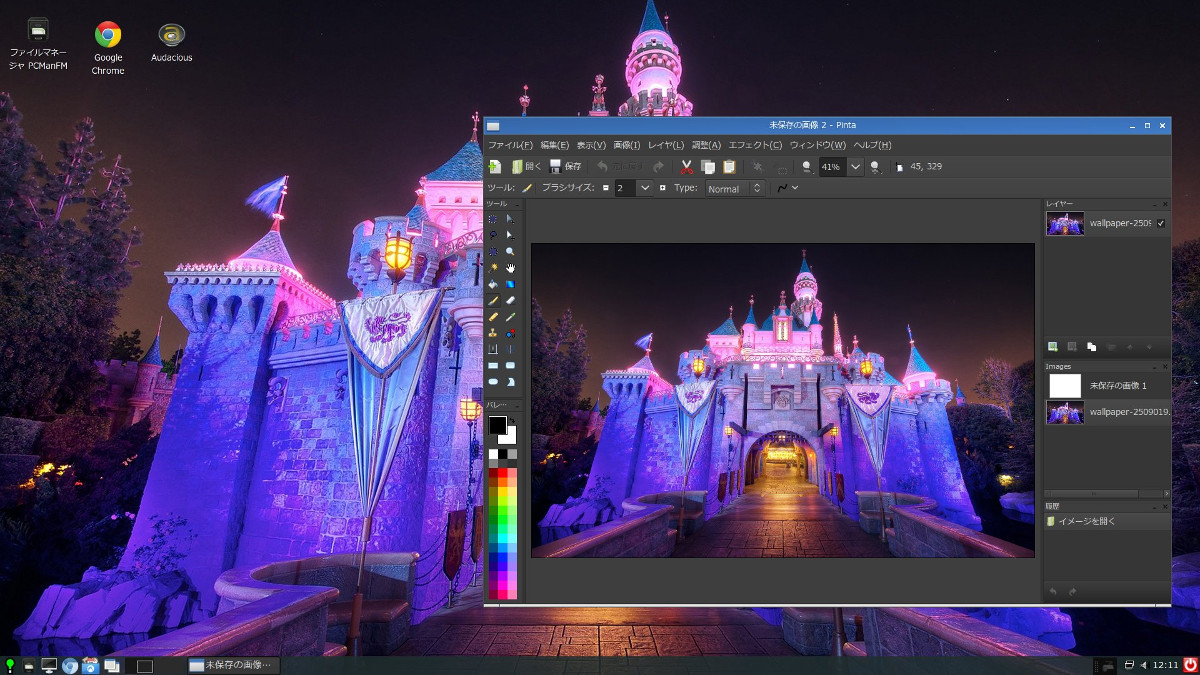Viewport: 1200px width, 675px height.
Task: Select the Text tool
Action: (x=493, y=349)
